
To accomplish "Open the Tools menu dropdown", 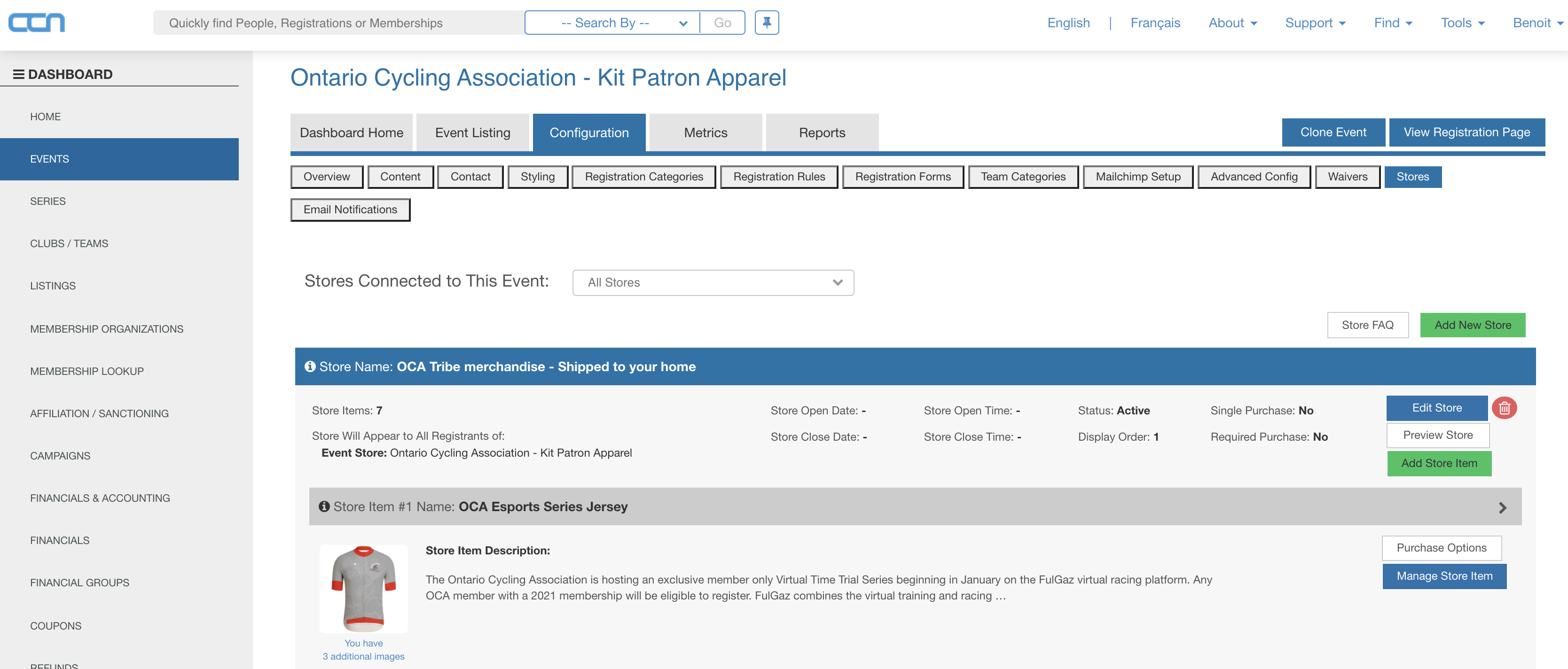I will pos(1462,23).
